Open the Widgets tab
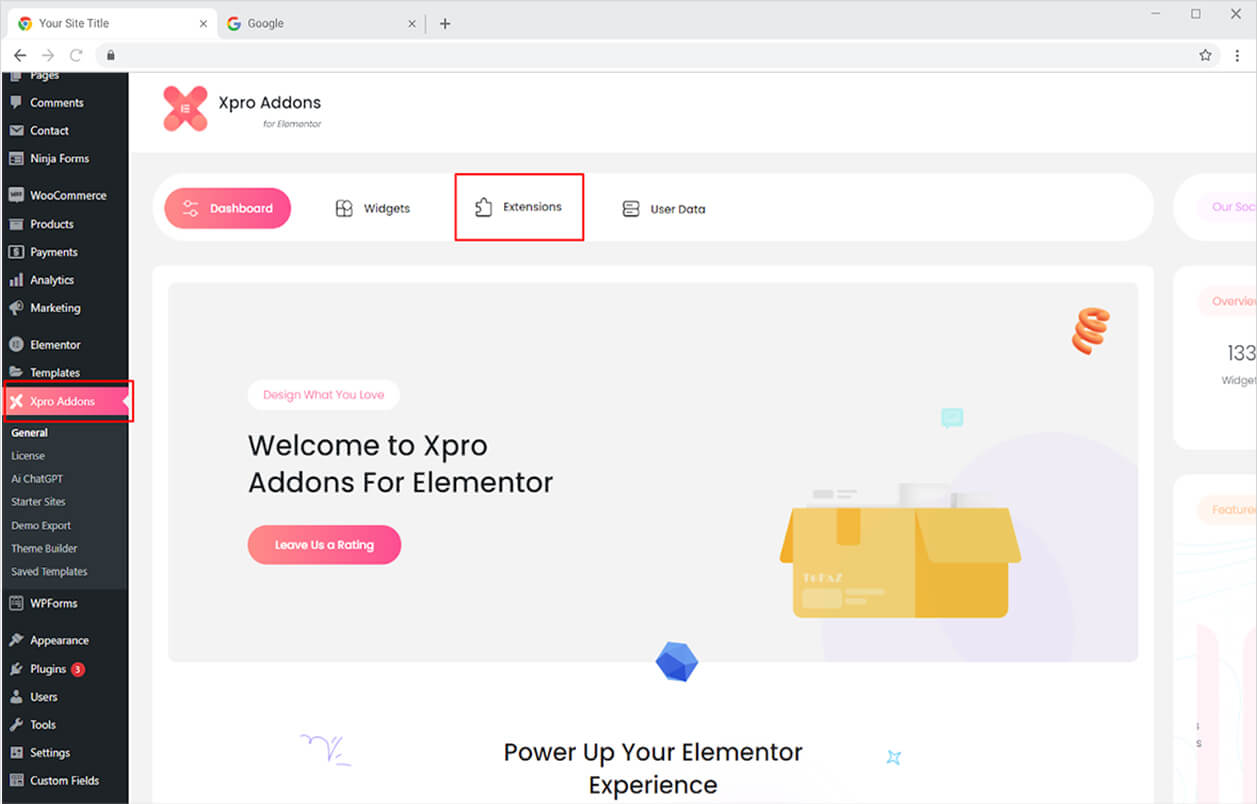1257x804 pixels. 372,209
